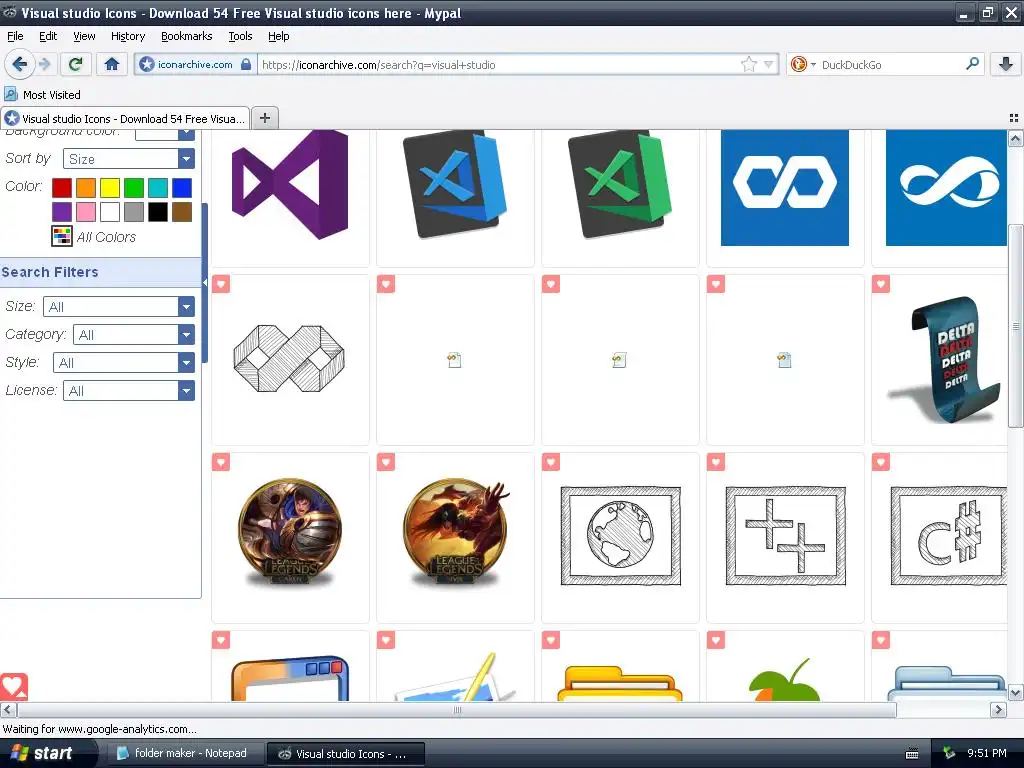Open the File menu
This screenshot has width=1024, height=768.
pyautogui.click(x=15, y=36)
